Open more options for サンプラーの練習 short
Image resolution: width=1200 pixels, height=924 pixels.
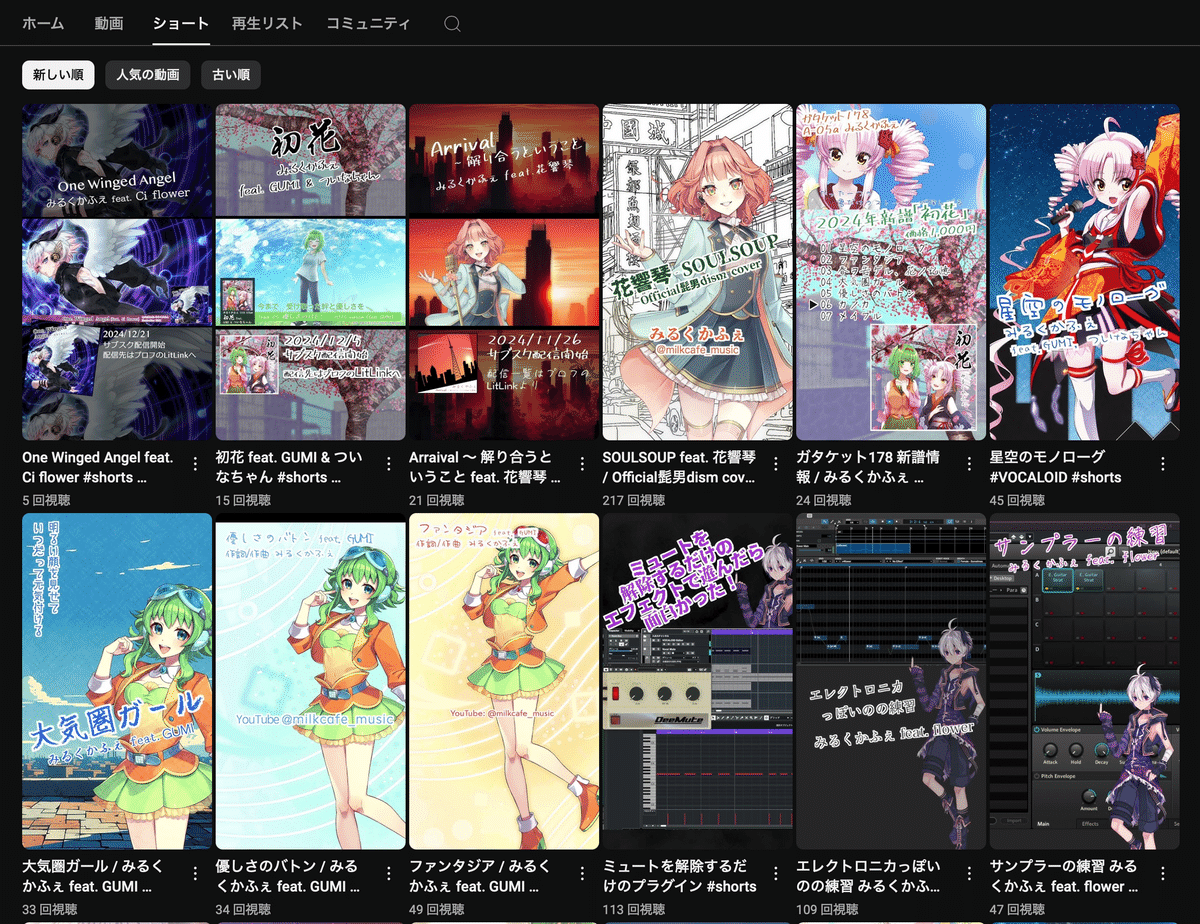pyautogui.click(x=1162, y=874)
